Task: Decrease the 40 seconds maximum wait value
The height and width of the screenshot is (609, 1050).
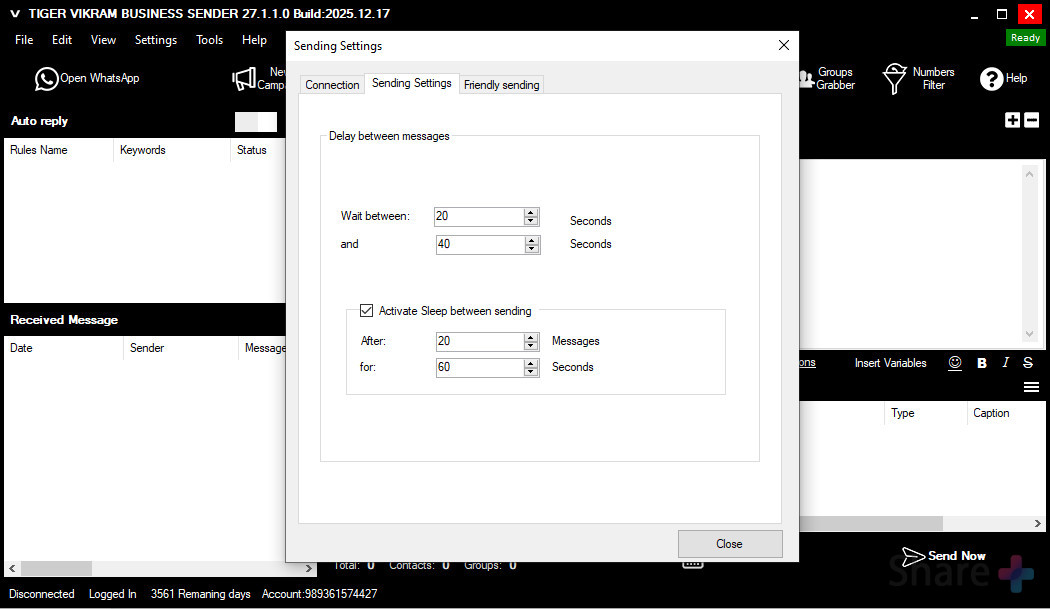Action: click(532, 249)
